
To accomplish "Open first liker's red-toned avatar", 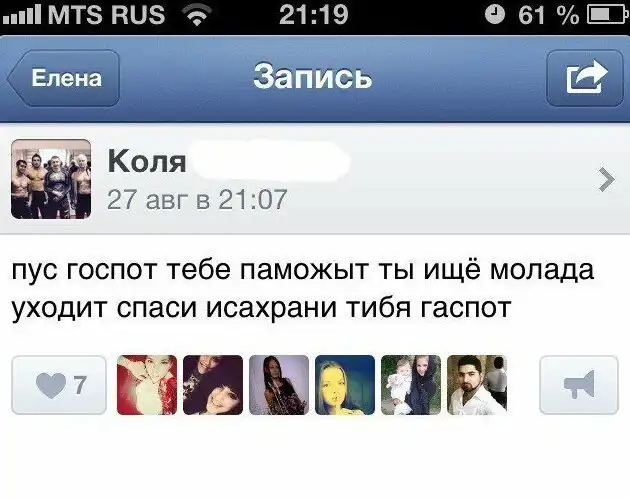I will pos(147,385).
